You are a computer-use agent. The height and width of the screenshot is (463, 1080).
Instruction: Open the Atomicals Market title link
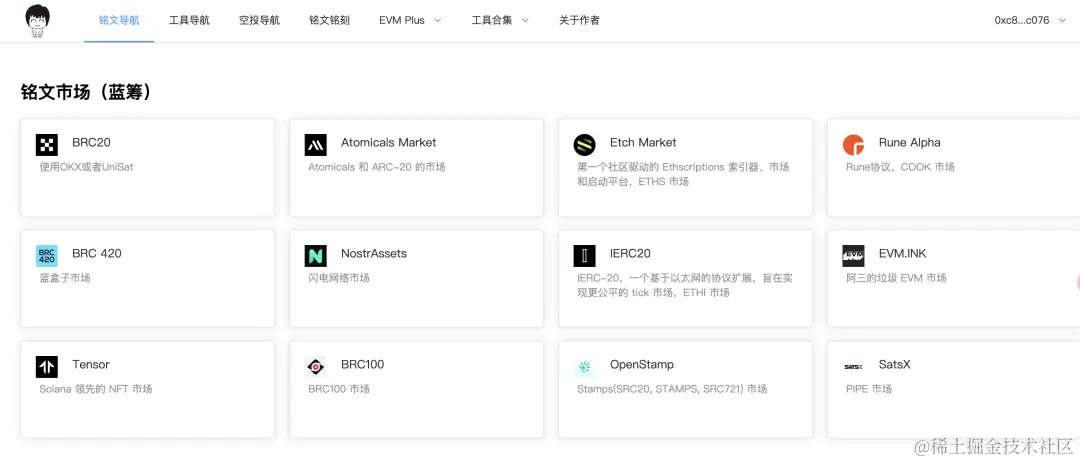click(x=388, y=143)
